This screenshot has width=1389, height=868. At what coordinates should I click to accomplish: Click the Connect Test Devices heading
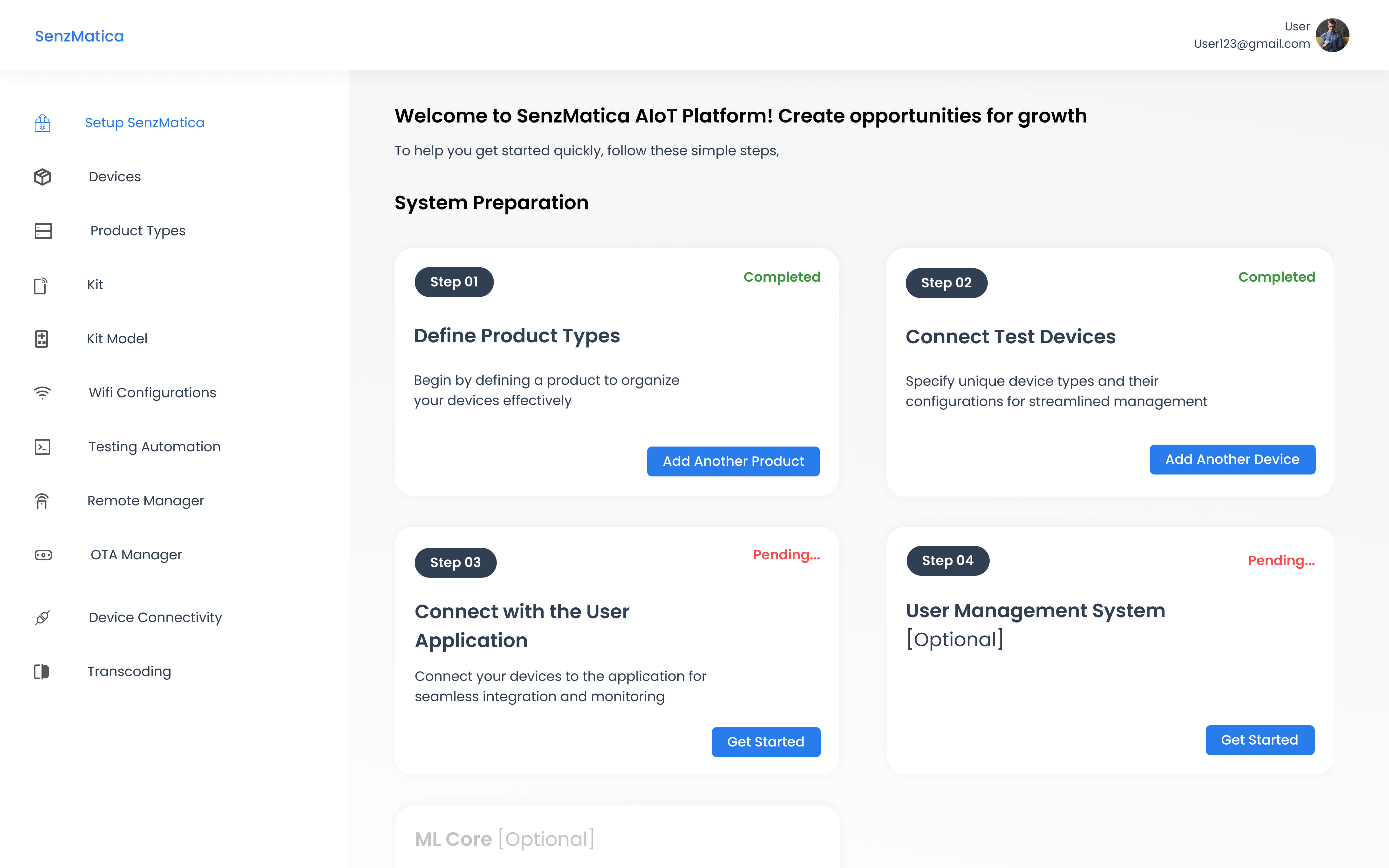click(1011, 337)
